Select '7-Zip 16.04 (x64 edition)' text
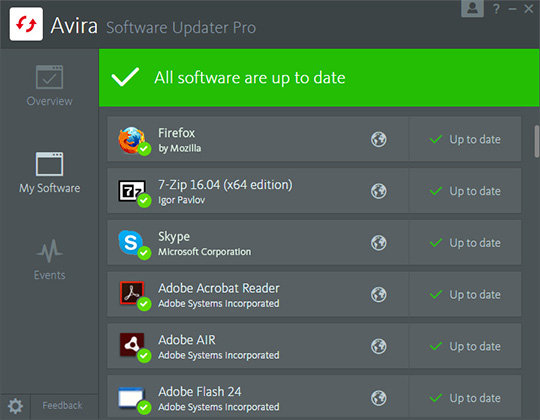 click(225, 185)
